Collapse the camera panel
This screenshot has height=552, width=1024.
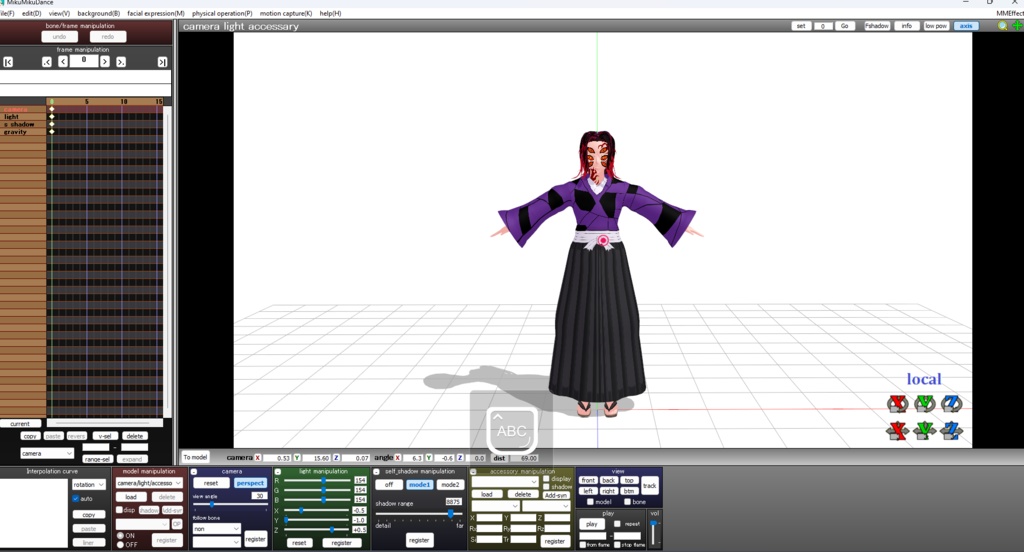pyautogui.click(x=194, y=472)
